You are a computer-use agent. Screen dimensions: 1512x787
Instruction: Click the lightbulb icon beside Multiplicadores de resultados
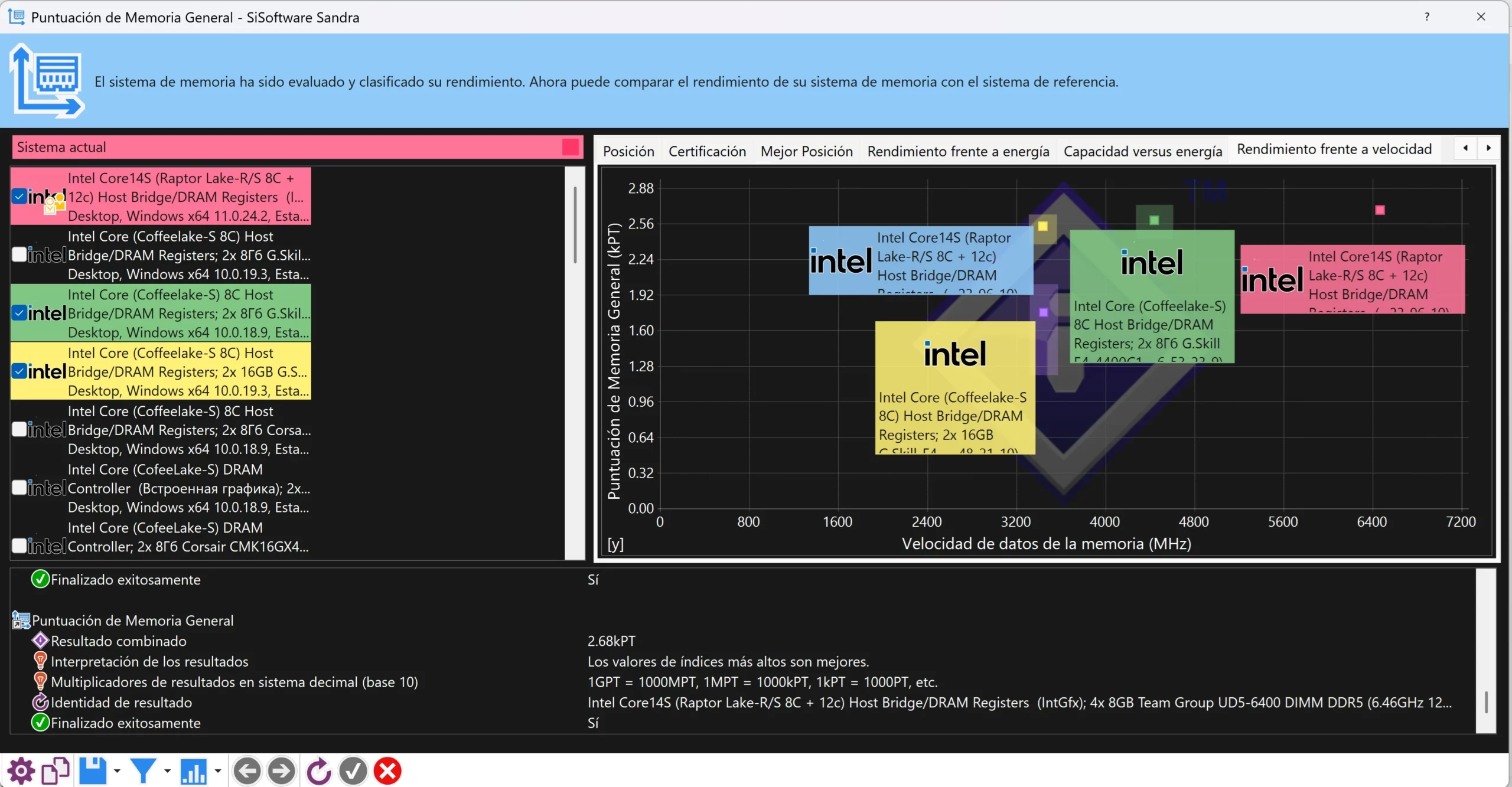(40, 681)
